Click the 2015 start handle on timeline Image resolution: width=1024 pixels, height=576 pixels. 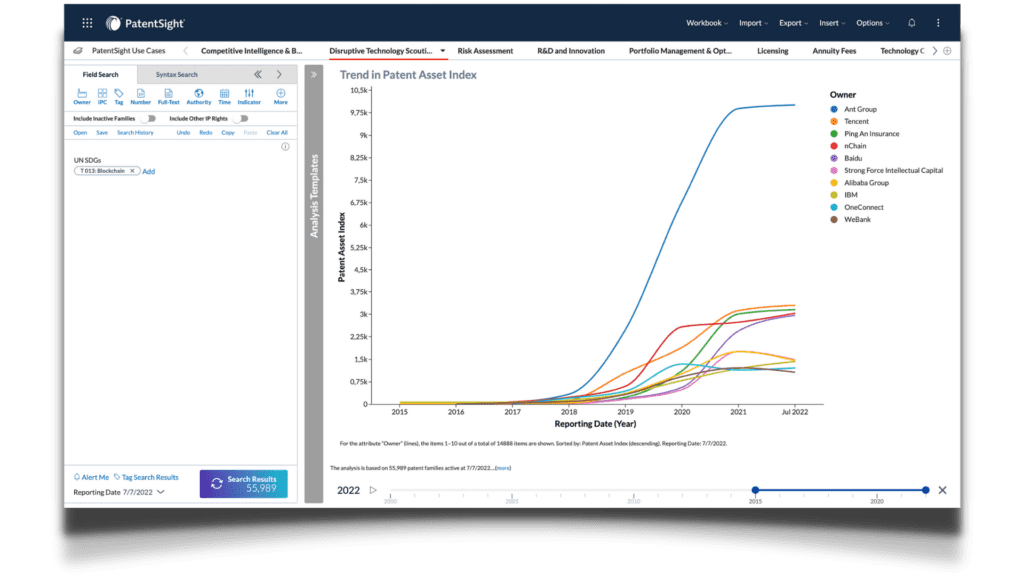755,490
